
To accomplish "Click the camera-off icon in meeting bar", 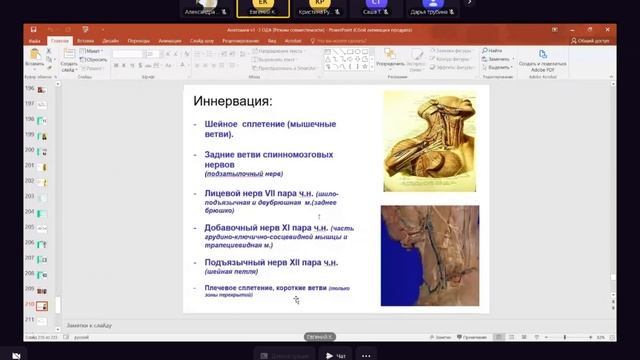I will click(x=16, y=356).
